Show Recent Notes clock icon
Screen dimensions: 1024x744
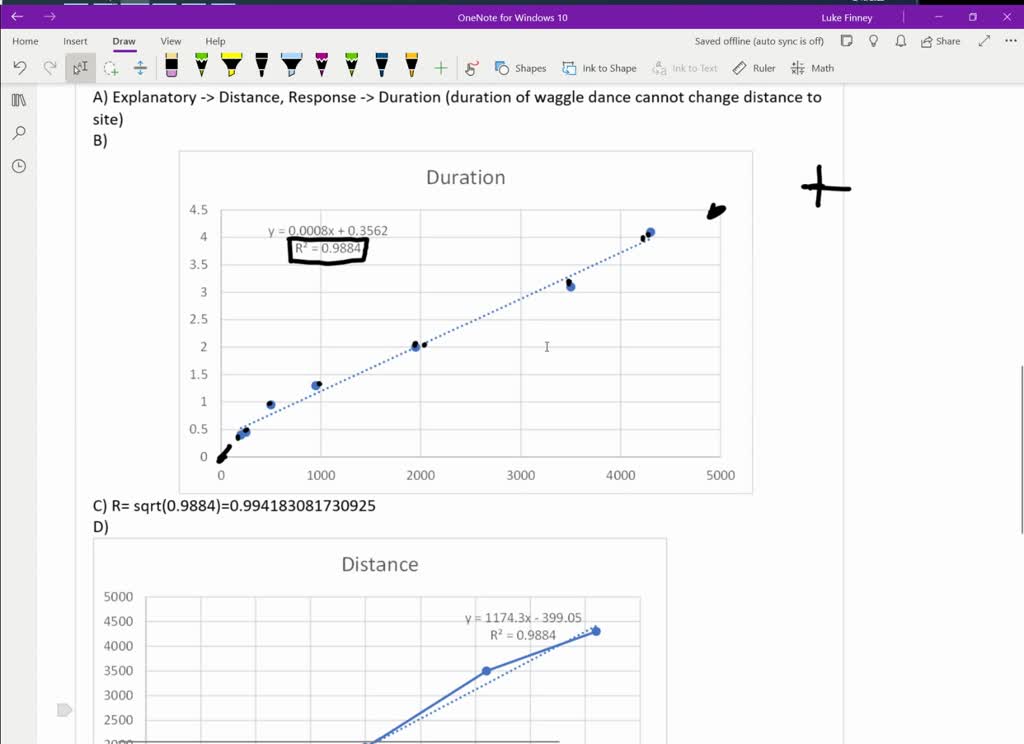pos(19,167)
